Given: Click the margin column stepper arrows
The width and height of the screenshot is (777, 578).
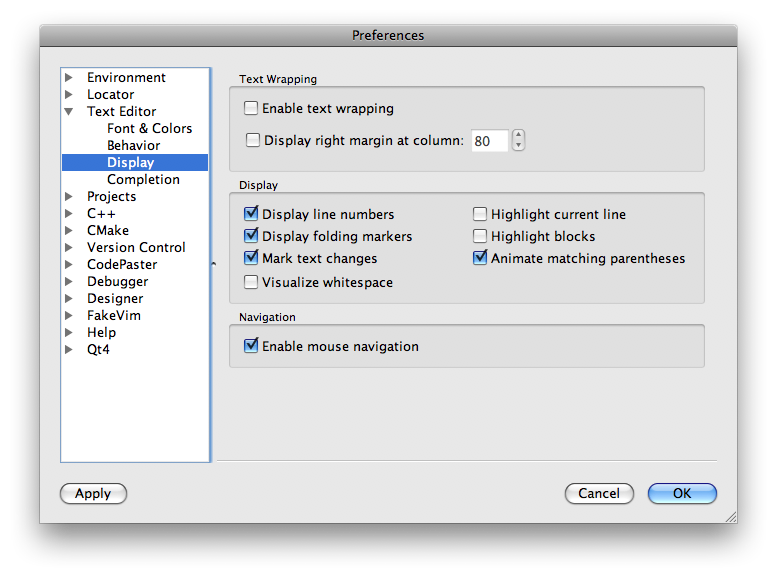Looking at the screenshot, I should [x=518, y=141].
